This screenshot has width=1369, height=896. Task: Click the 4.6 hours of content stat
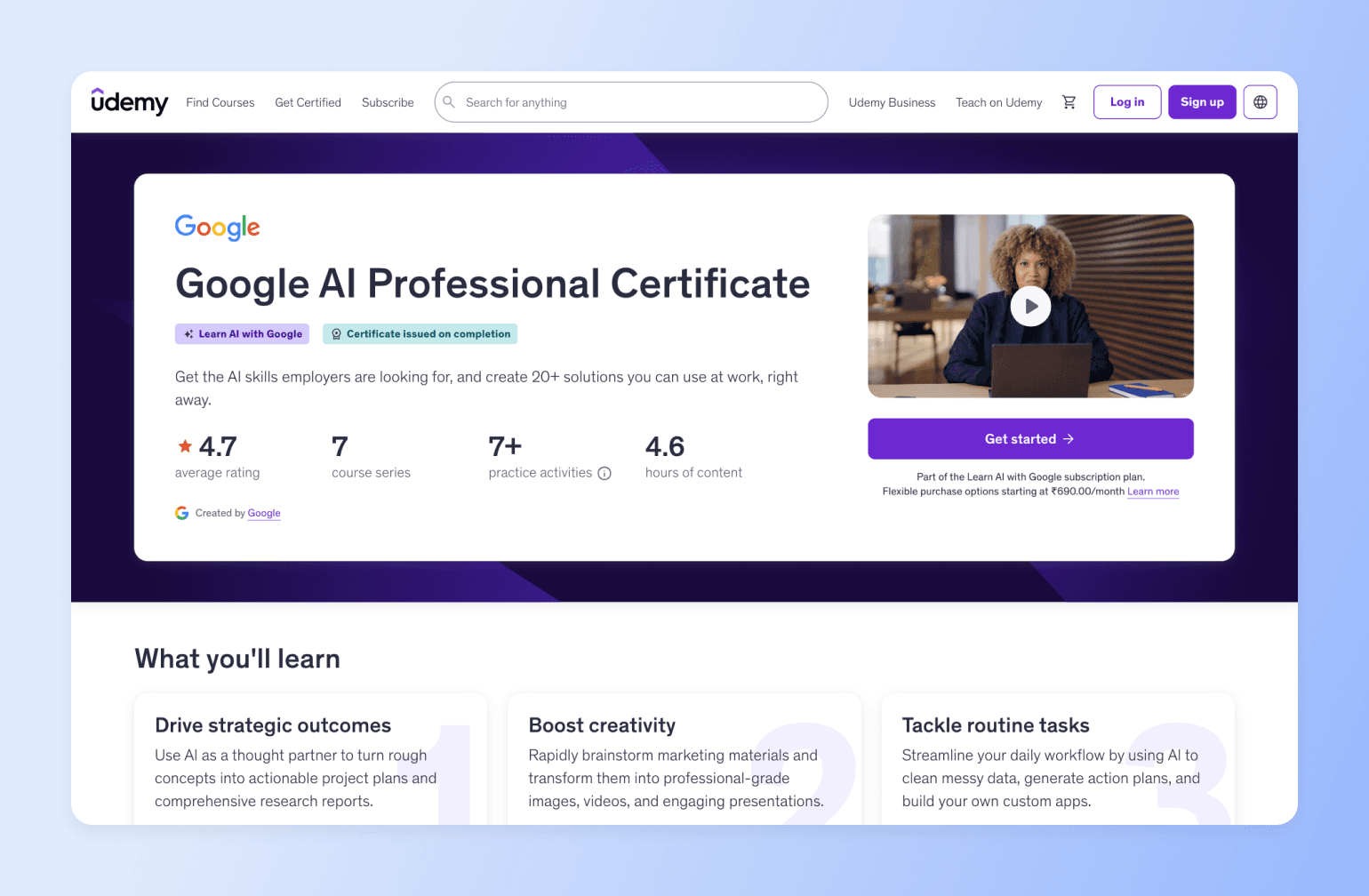(693, 457)
